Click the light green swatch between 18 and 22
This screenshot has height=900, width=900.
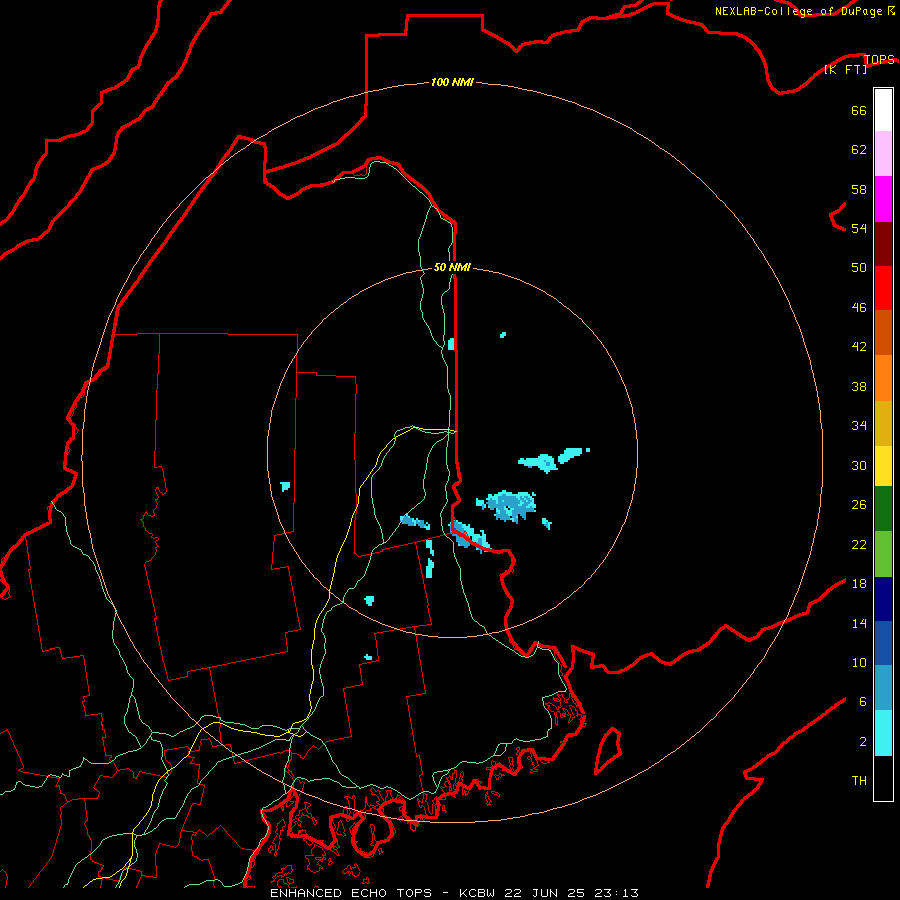click(x=883, y=554)
